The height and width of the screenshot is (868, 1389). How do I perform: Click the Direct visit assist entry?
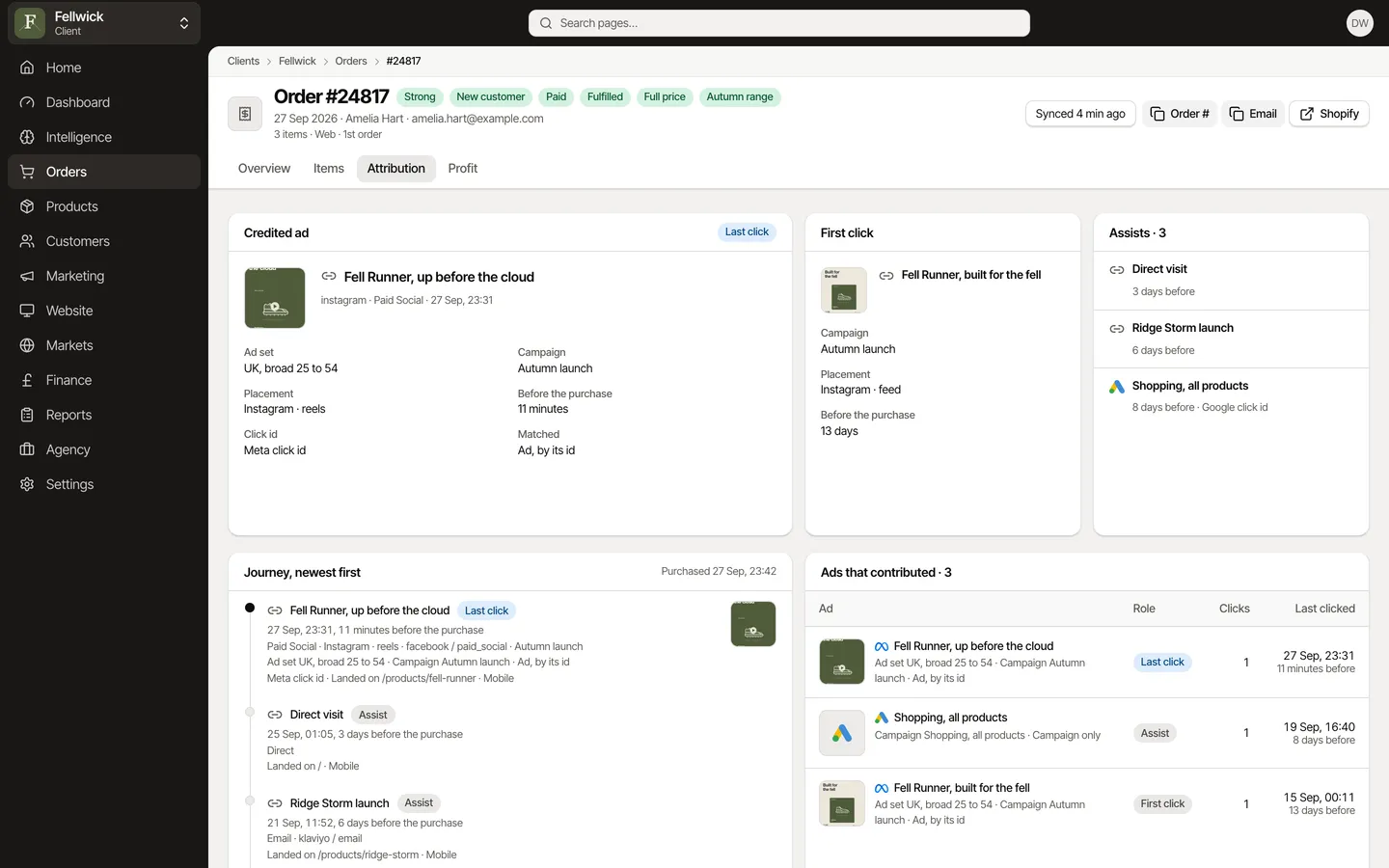[1231, 281]
